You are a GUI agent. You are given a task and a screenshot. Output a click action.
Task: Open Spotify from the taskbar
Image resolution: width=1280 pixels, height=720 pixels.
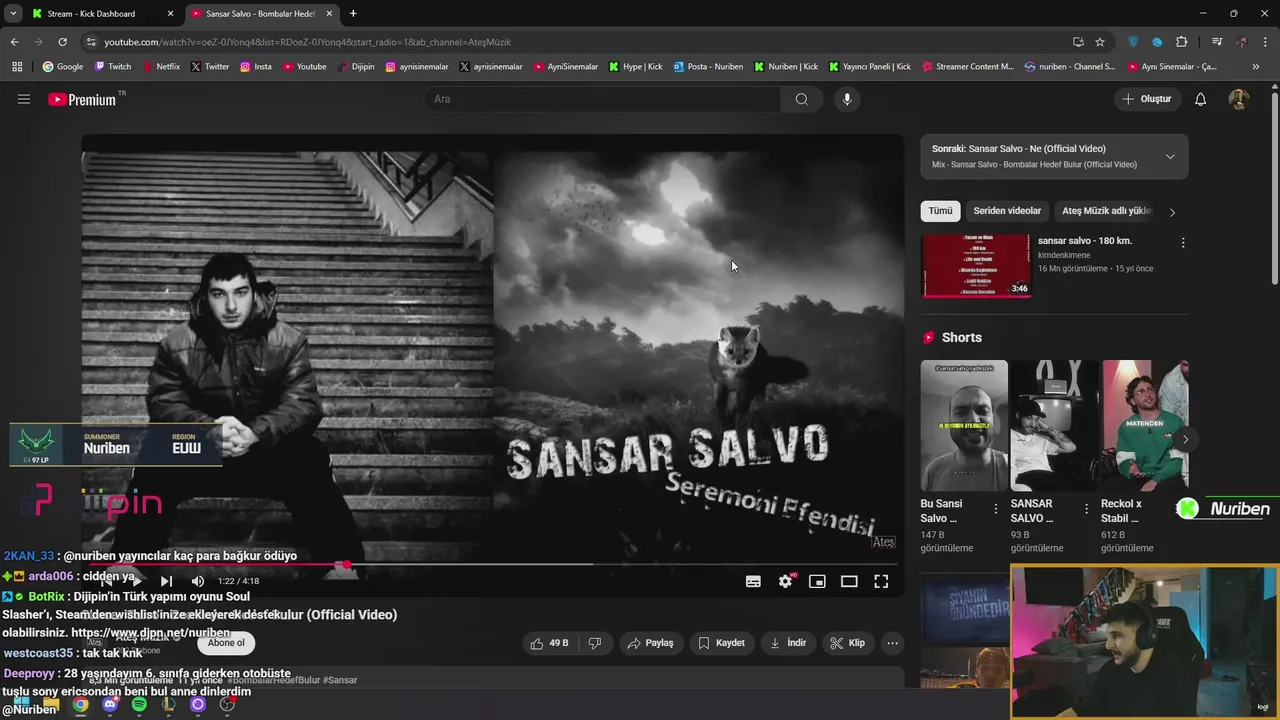139,704
